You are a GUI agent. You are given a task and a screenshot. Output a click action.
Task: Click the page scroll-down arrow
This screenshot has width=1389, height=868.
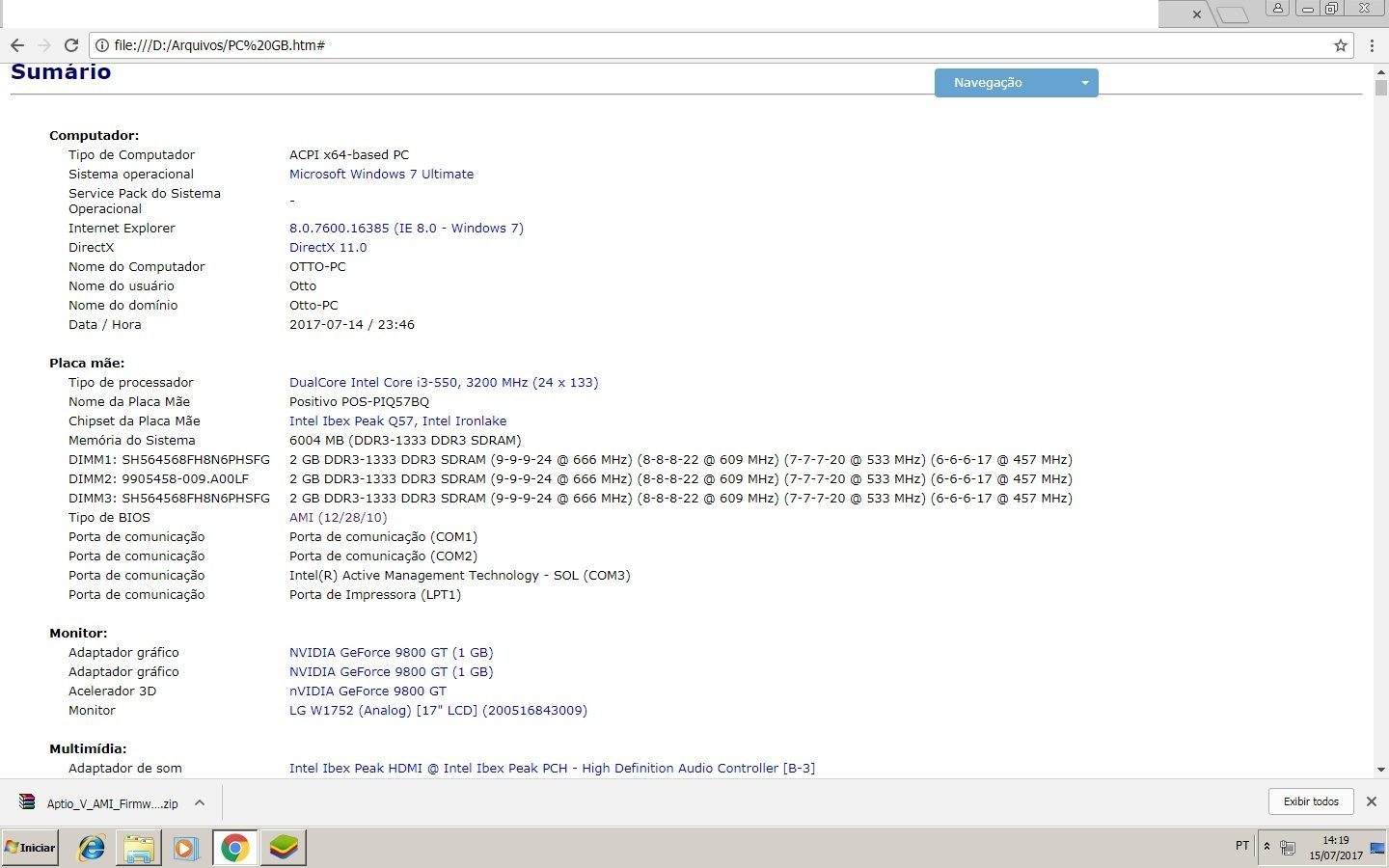pos(1381,770)
